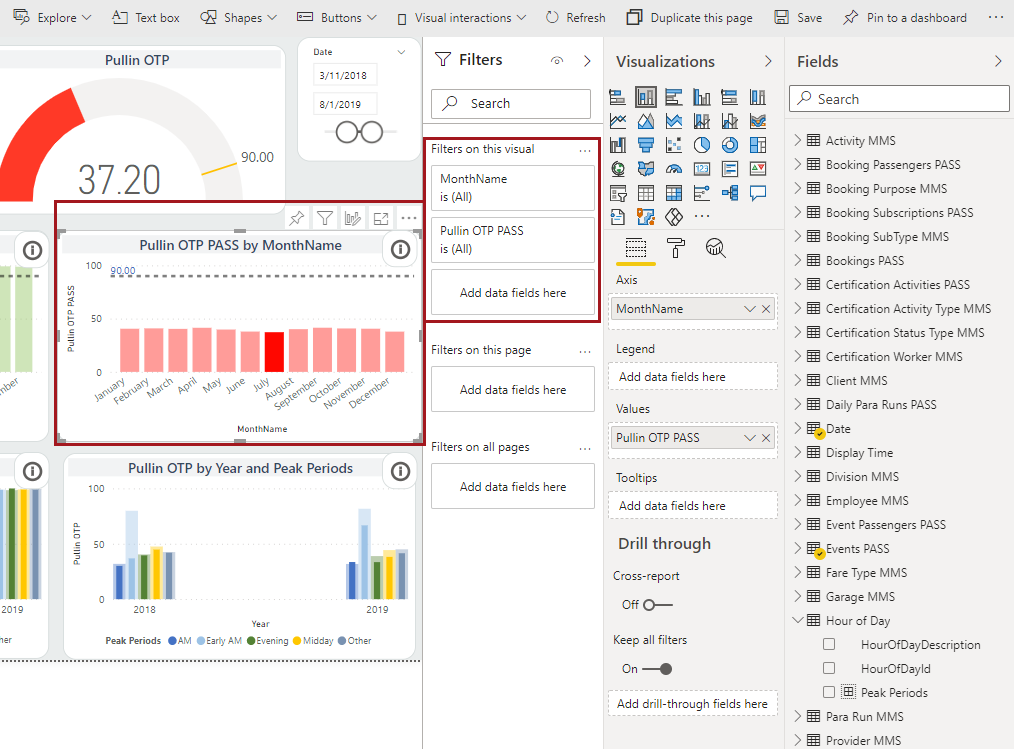1014x749 pixels.
Task: Open the Format paint roller tab
Action: pos(676,248)
